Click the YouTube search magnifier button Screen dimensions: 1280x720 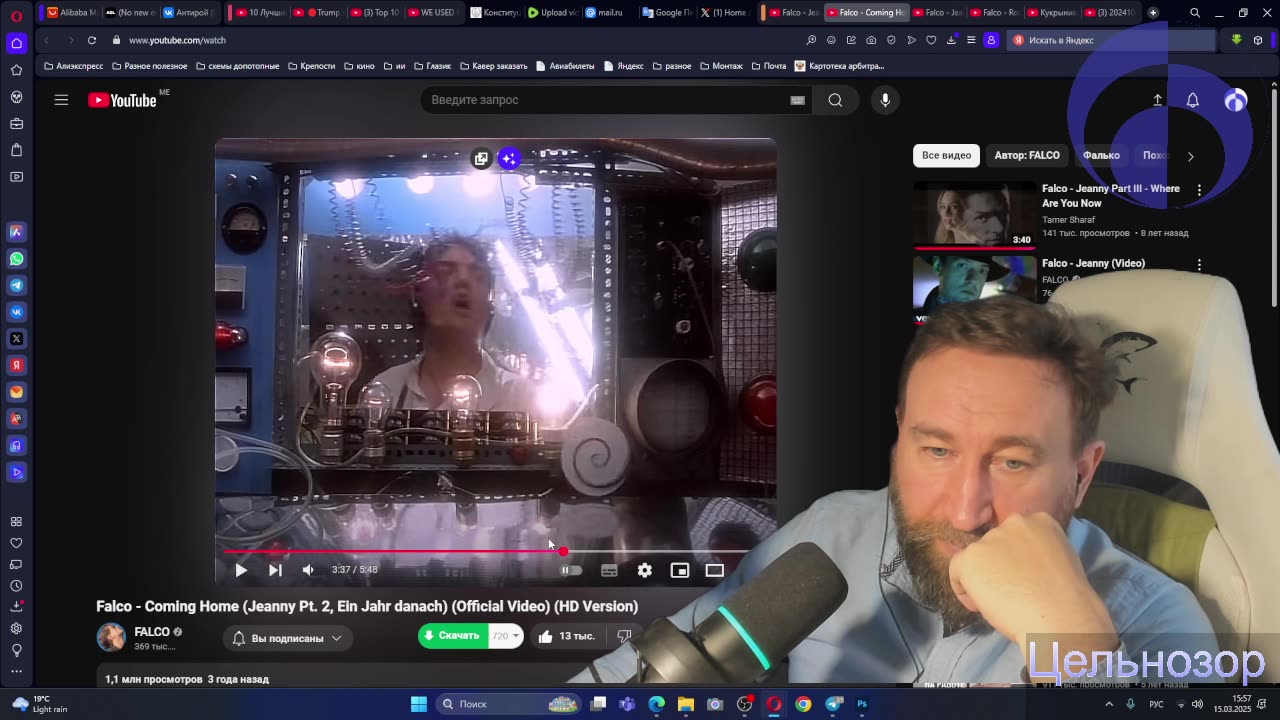(835, 100)
